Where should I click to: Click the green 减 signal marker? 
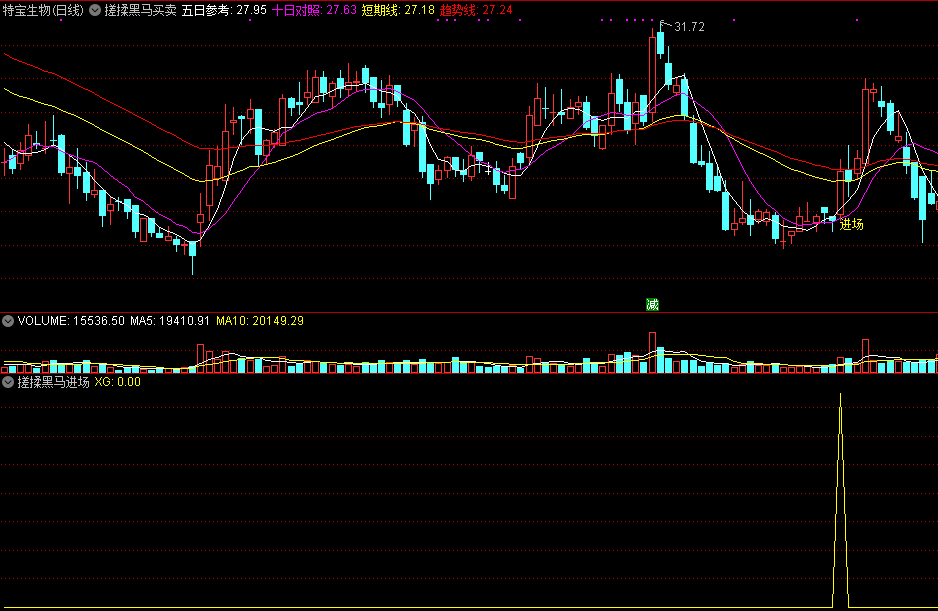[x=652, y=305]
